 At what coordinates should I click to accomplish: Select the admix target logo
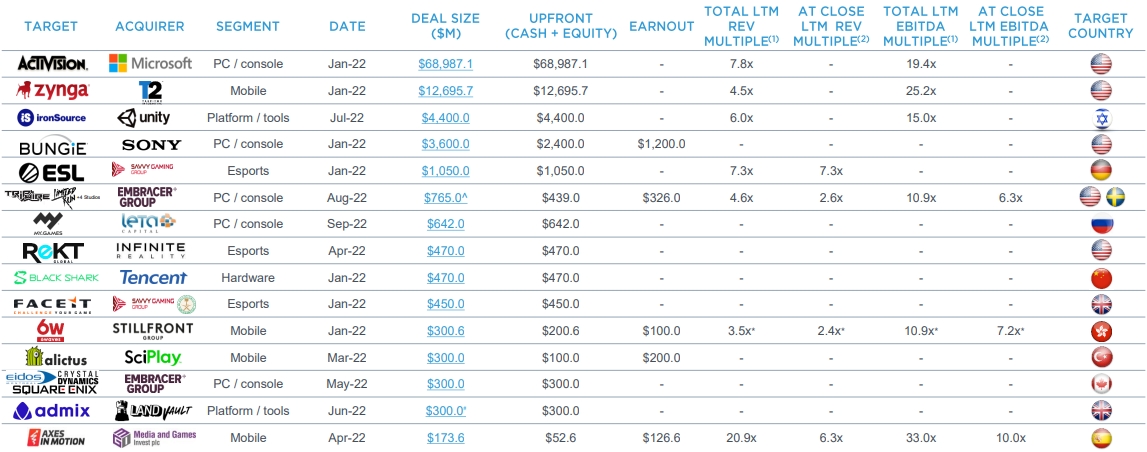(x=52, y=411)
